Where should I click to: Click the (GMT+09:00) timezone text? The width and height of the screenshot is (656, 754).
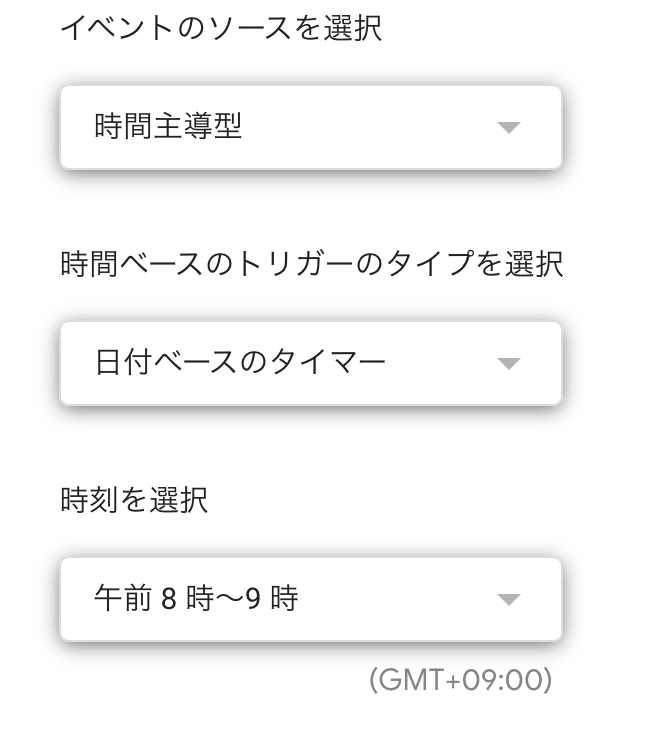[460, 681]
